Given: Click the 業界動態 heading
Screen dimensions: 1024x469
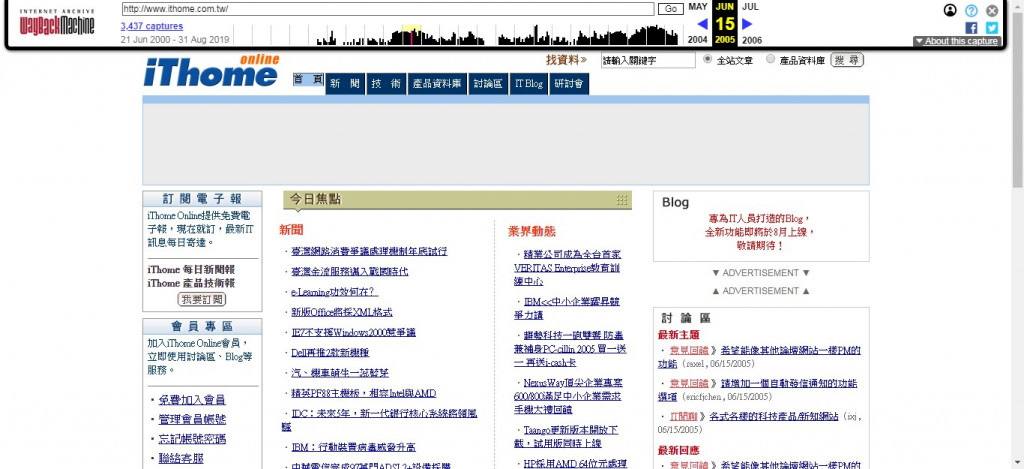Looking at the screenshot, I should 532,231.
